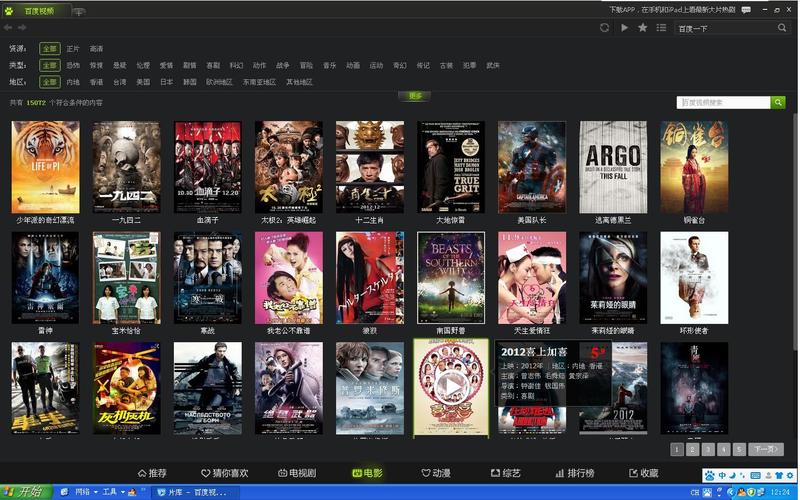Open the 排行榜 bottom tab
This screenshot has width=800, height=500.
click(x=574, y=473)
